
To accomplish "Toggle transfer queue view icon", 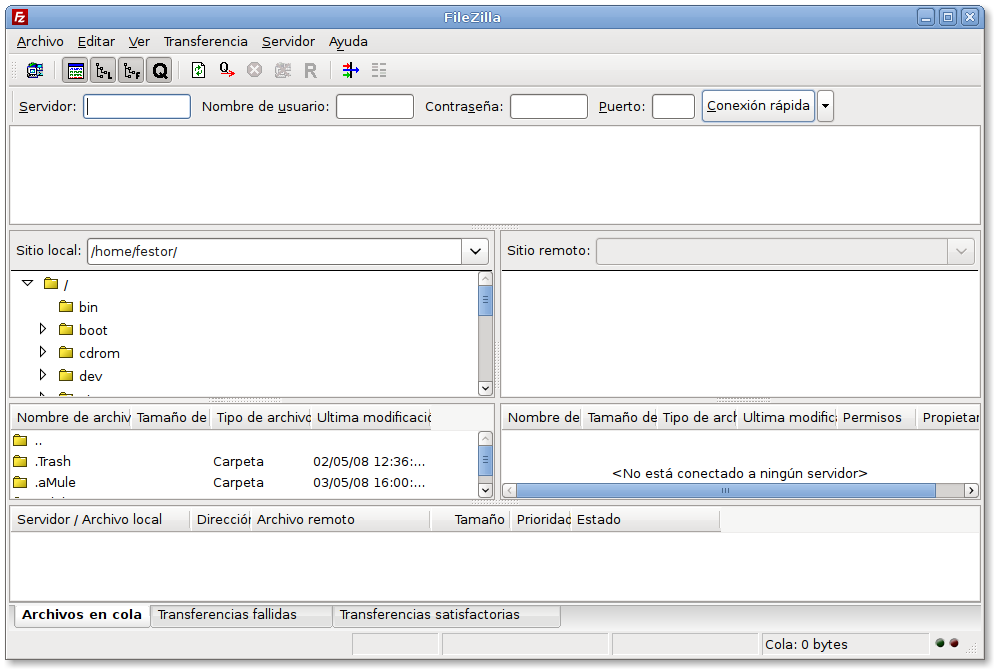I will point(159,70).
